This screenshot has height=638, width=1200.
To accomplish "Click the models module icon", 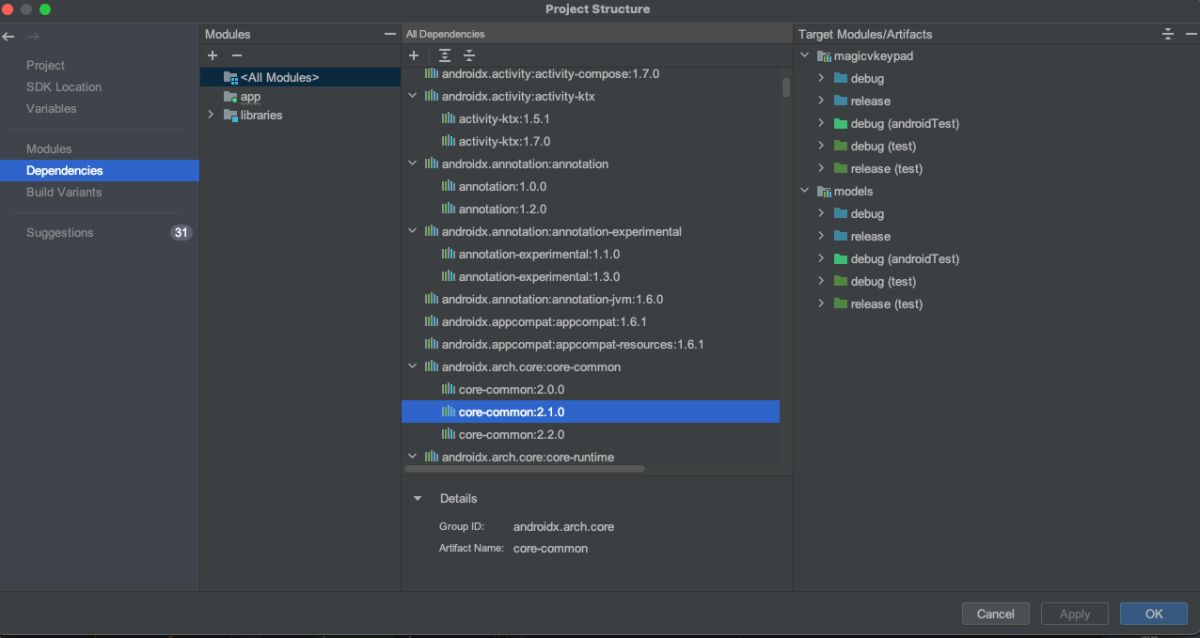I will click(824, 191).
